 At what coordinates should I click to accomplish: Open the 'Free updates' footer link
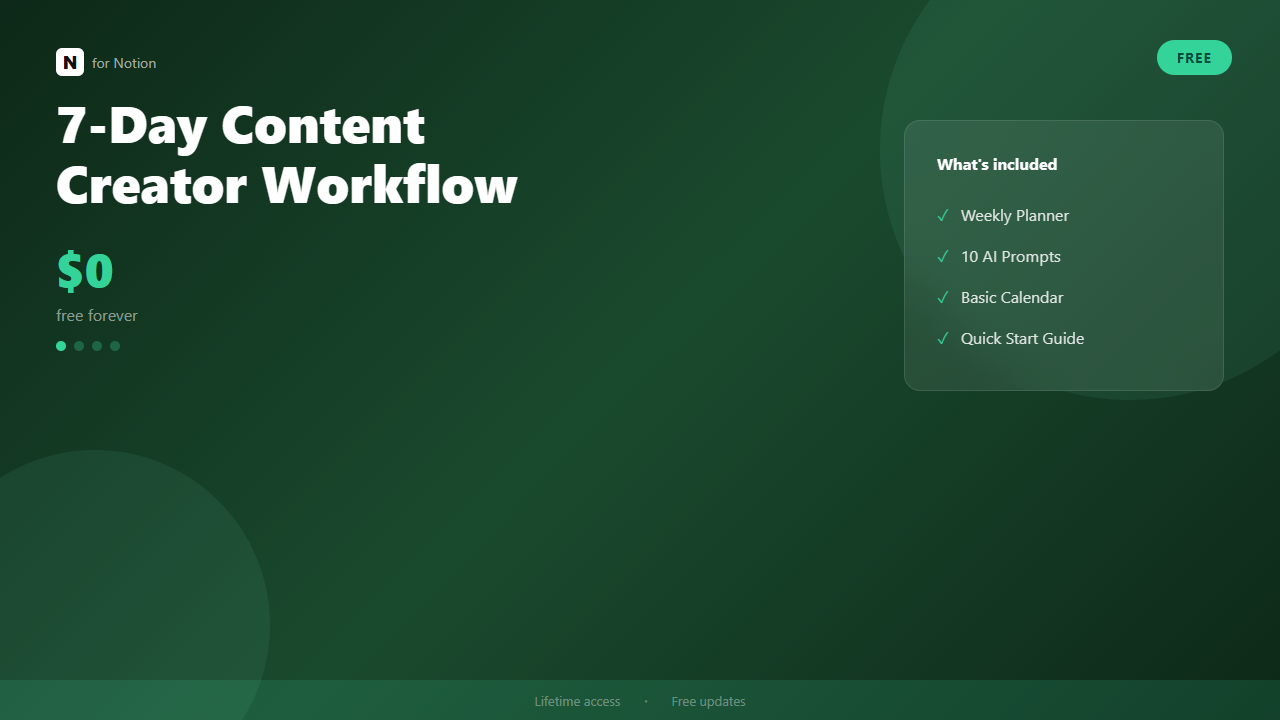point(708,701)
